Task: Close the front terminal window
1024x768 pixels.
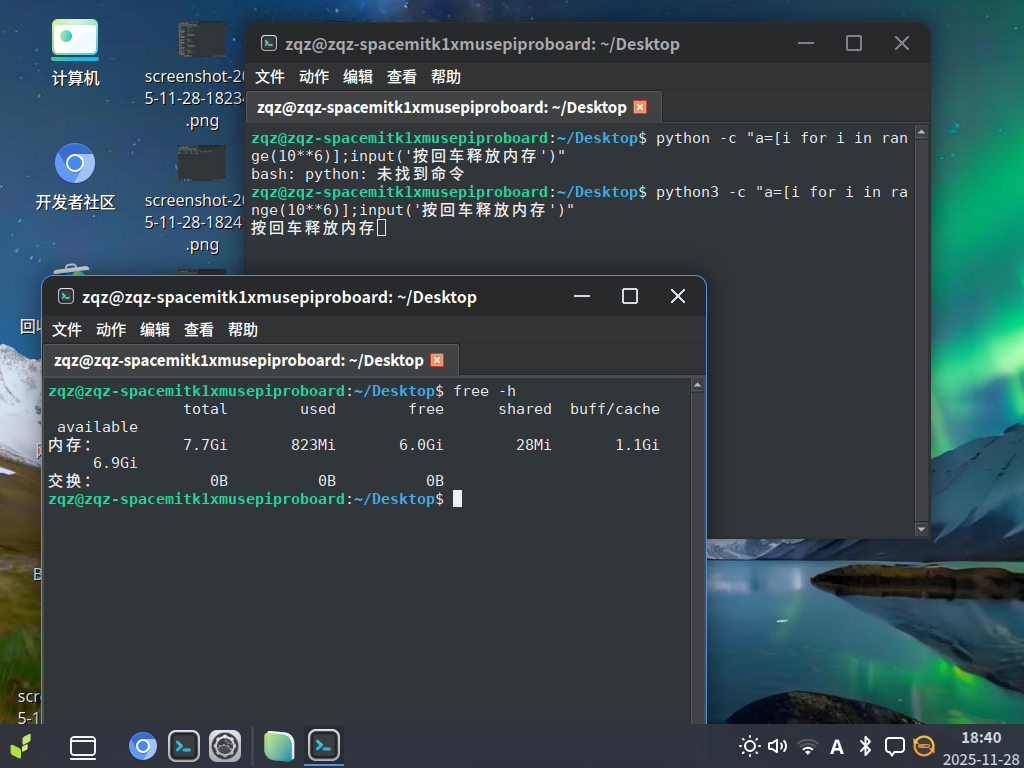Action: point(678,296)
